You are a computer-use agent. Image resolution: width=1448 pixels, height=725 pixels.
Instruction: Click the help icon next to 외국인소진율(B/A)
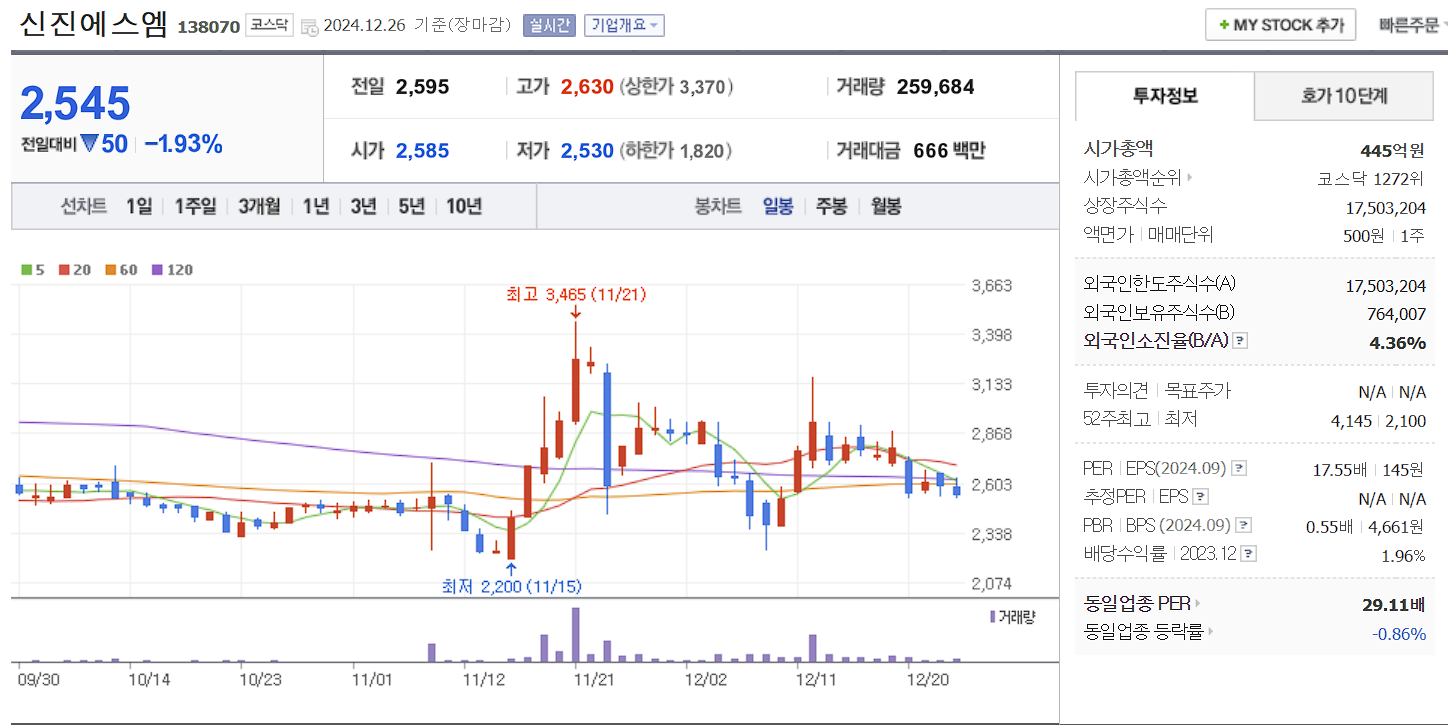[1239, 340]
